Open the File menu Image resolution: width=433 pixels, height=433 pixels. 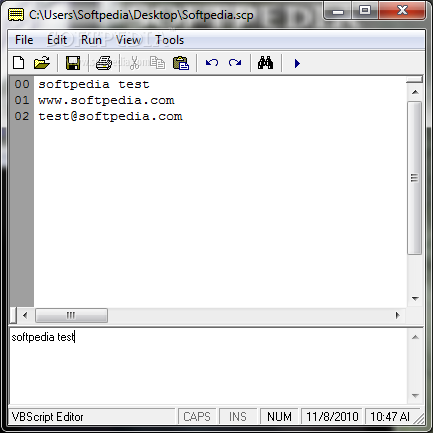click(24, 40)
